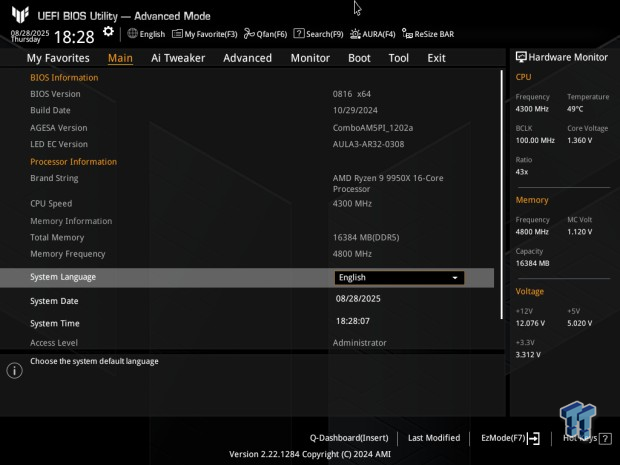Click the Access Level row
The height and width of the screenshot is (465, 620).
point(247,343)
